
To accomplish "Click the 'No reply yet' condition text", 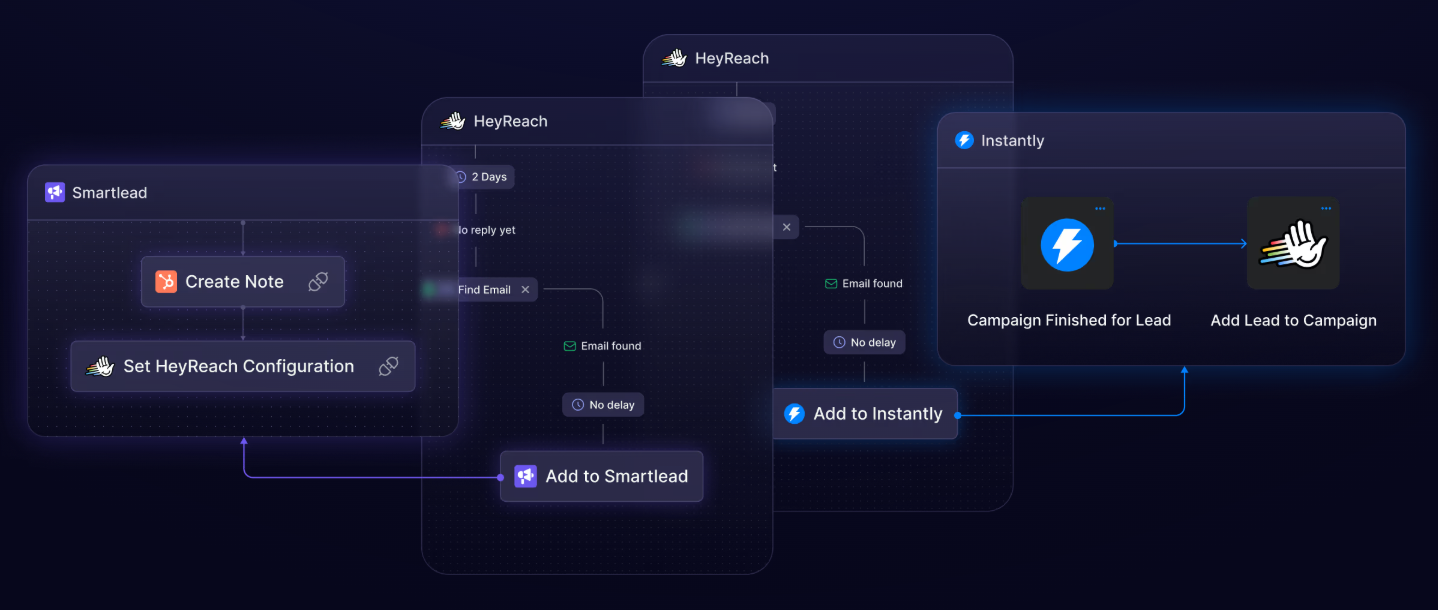I will (486, 230).
